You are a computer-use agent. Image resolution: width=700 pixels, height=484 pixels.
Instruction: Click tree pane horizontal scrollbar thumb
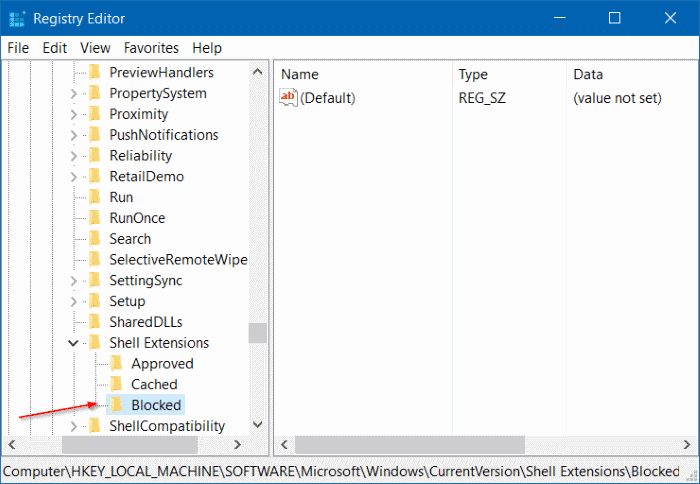pos(130,444)
